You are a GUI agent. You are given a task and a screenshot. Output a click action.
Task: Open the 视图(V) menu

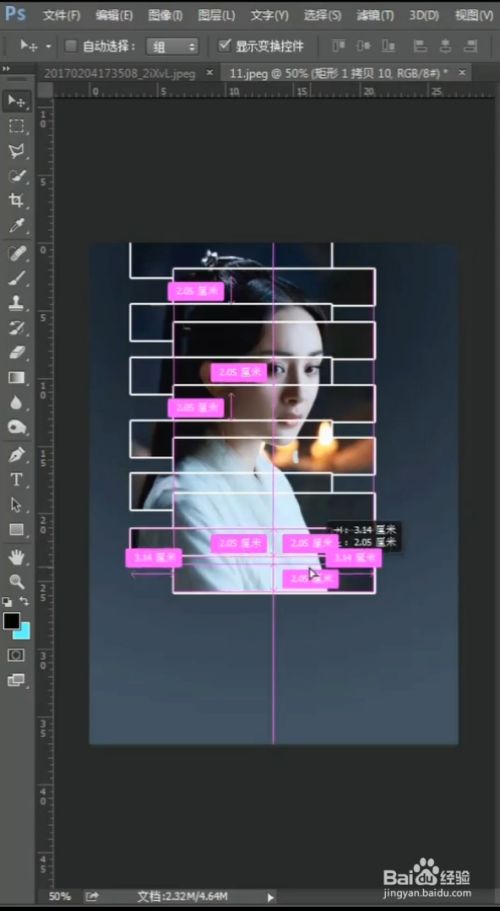tap(474, 16)
